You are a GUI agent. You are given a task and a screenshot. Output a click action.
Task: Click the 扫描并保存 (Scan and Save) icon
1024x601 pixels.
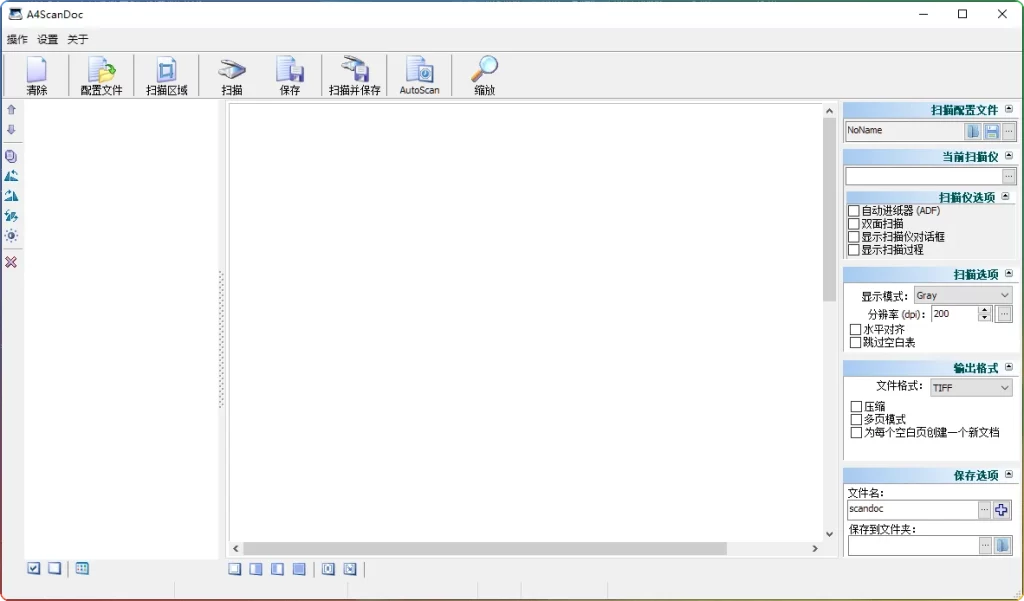point(355,76)
